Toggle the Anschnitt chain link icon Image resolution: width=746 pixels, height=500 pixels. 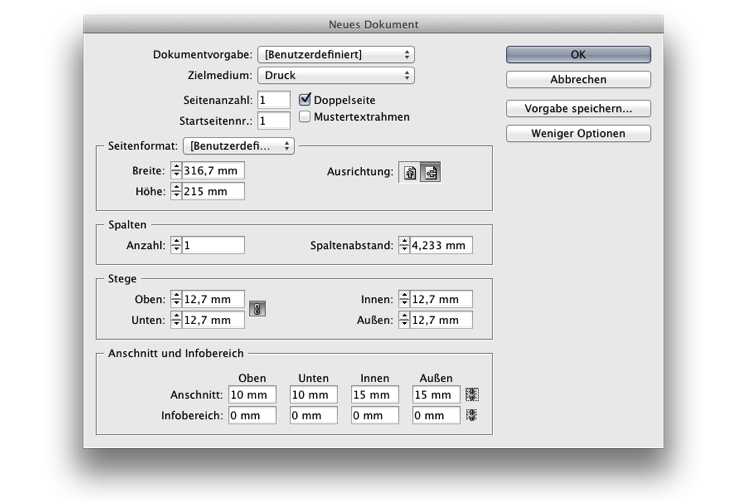(x=472, y=395)
